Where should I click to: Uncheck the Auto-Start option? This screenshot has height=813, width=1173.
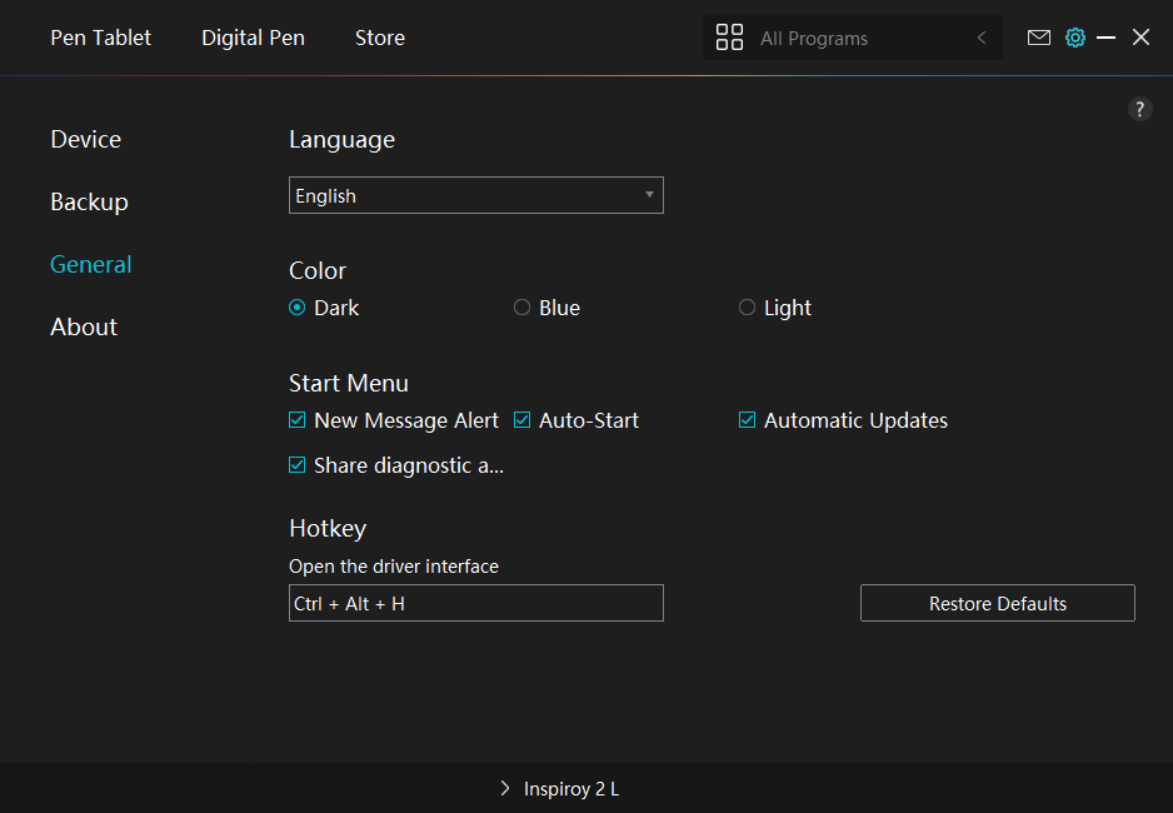[522, 421]
